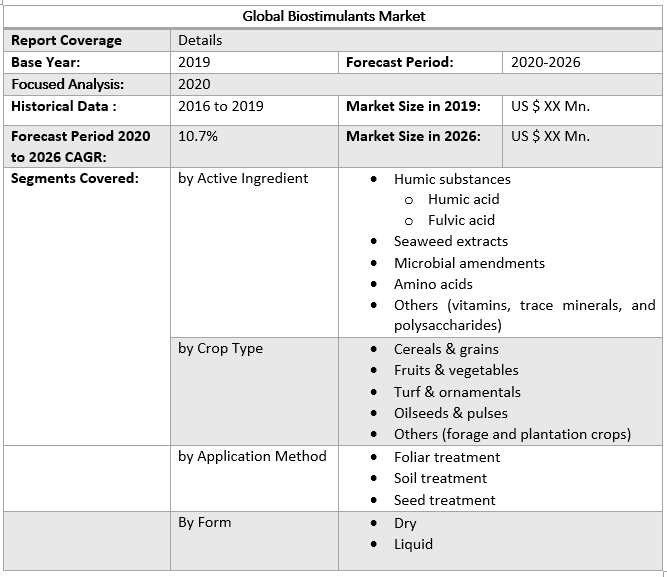This screenshot has width=667, height=577.
Task: Click the Microbial amendments entry
Action: pyautogui.click(x=469, y=263)
